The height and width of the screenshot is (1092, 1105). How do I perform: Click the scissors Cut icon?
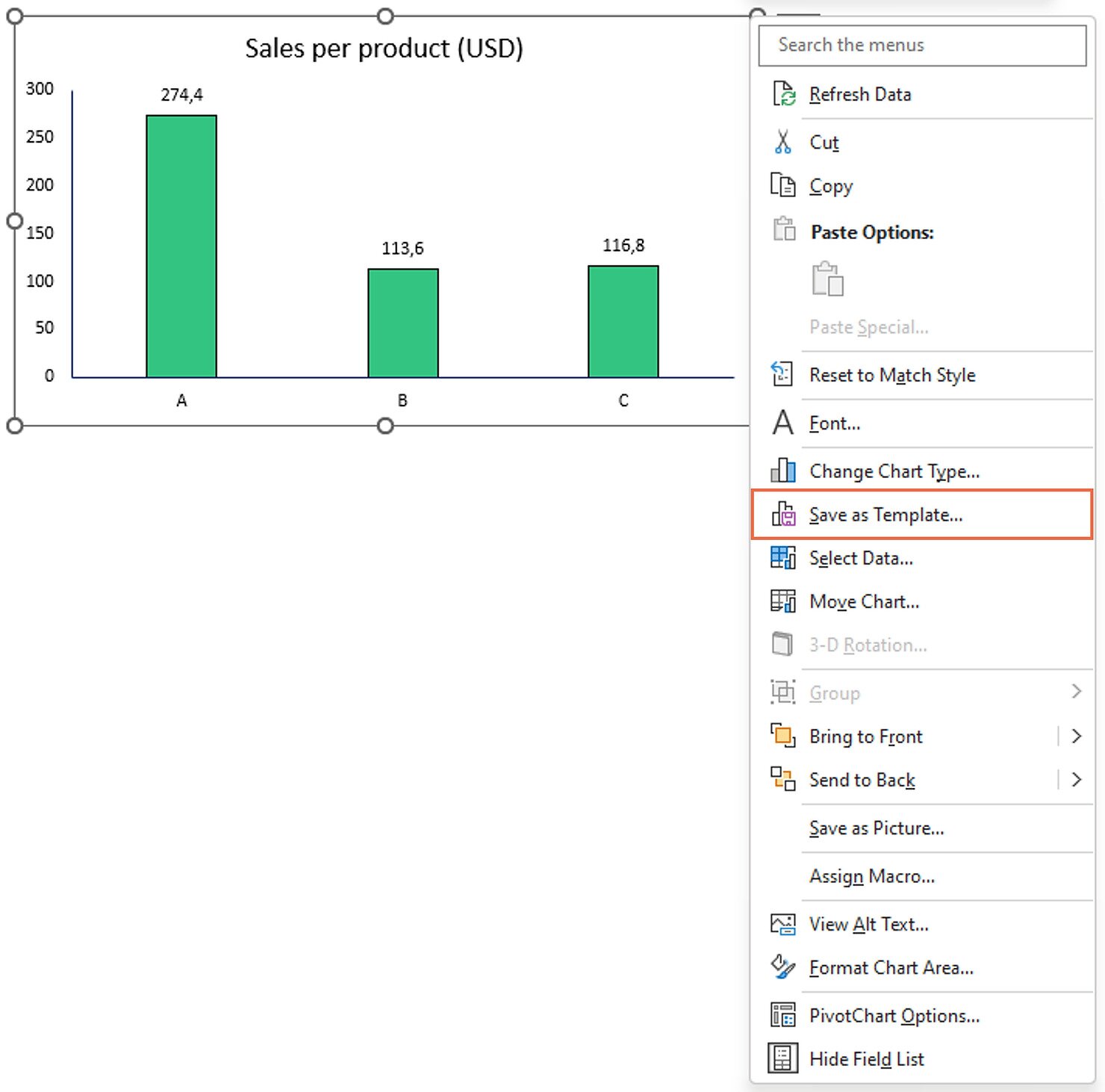782,142
